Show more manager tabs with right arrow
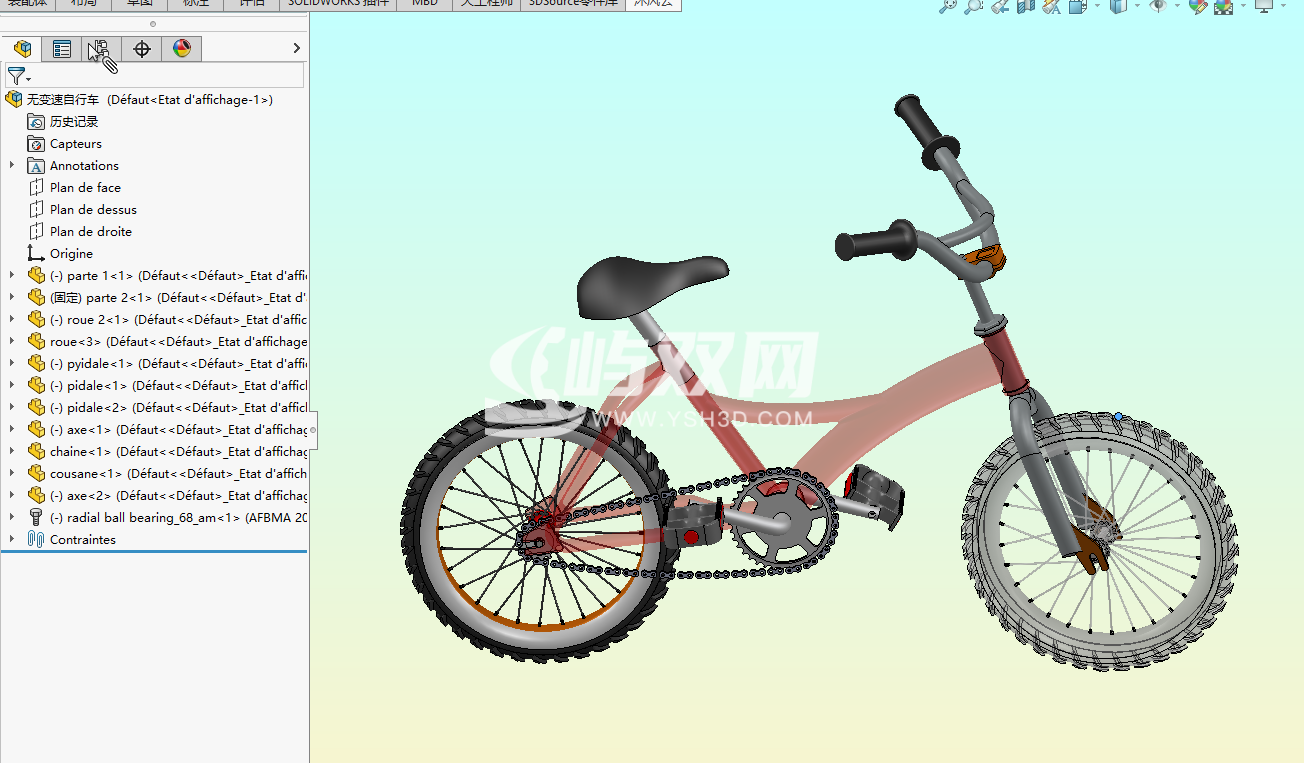 tap(296, 48)
